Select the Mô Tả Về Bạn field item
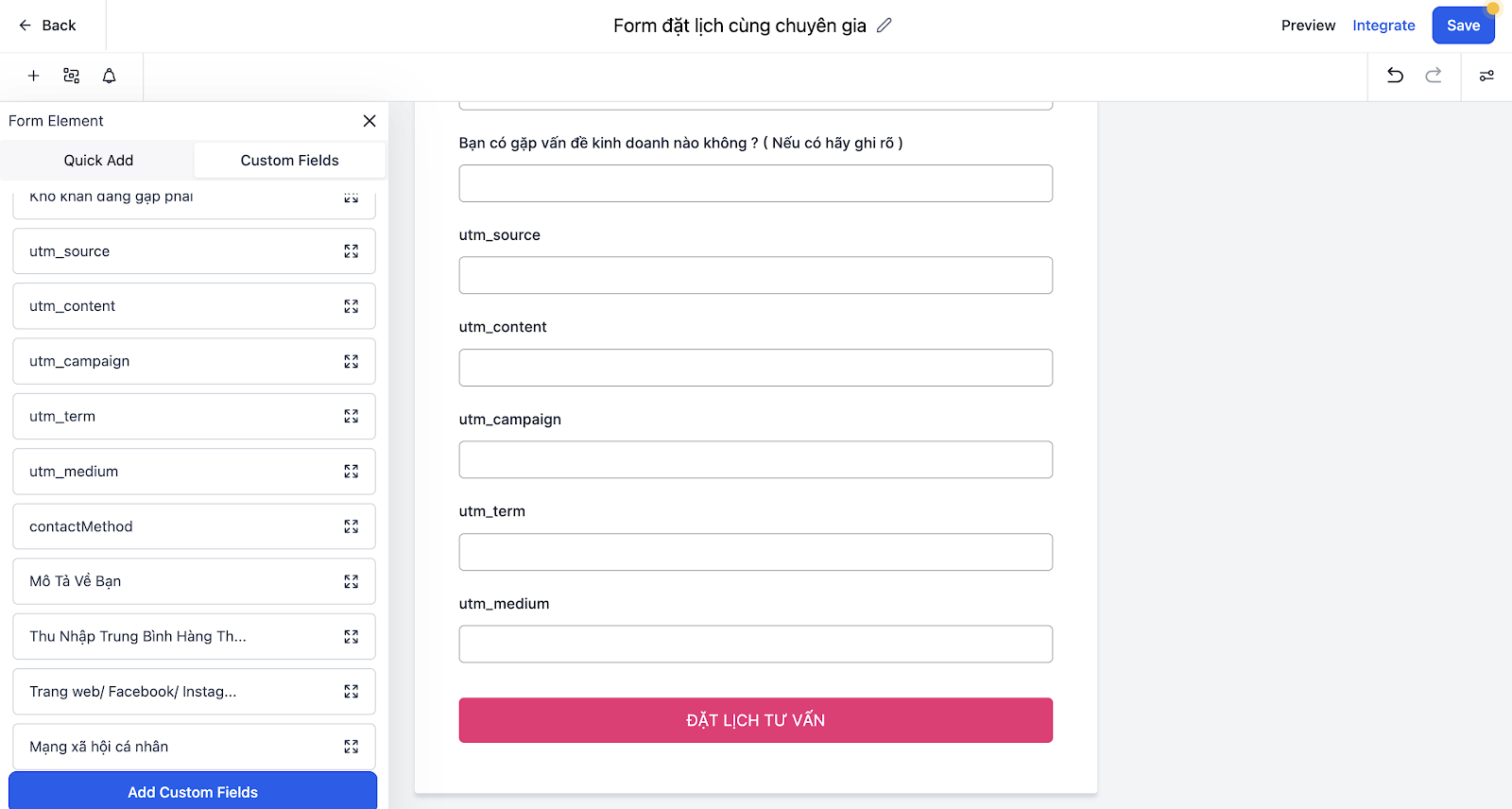 (194, 581)
